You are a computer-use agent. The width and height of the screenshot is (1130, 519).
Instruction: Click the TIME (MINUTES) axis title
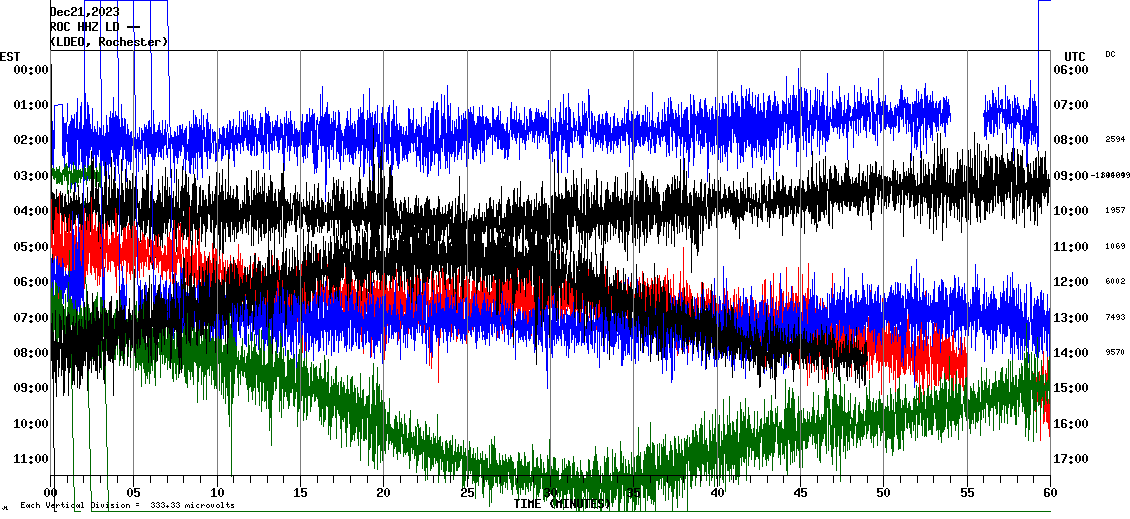click(x=562, y=504)
